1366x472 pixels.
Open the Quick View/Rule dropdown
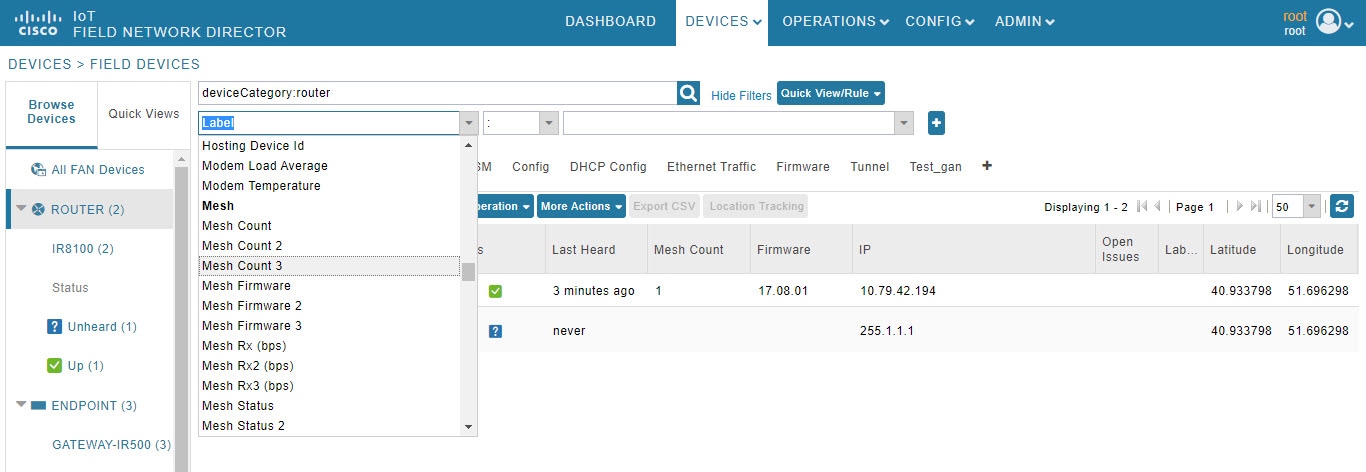coord(831,93)
